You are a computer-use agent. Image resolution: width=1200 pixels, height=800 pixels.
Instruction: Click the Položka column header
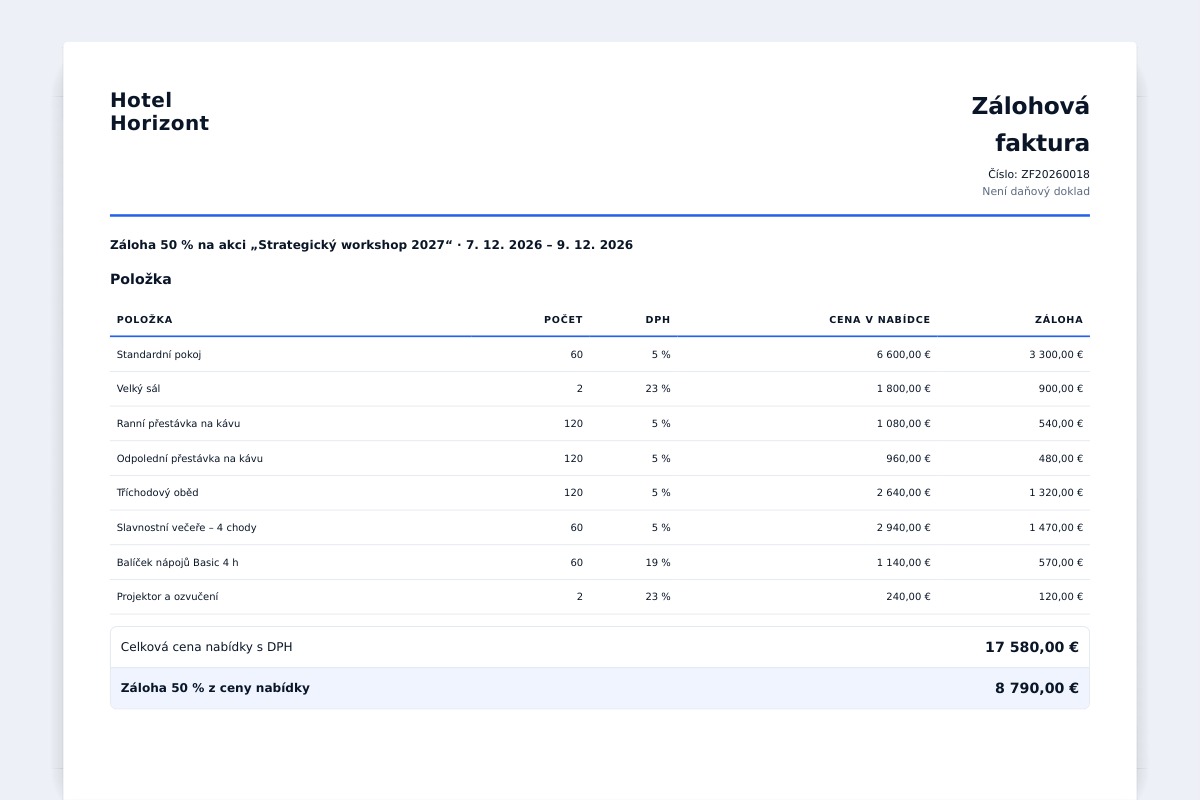click(145, 320)
